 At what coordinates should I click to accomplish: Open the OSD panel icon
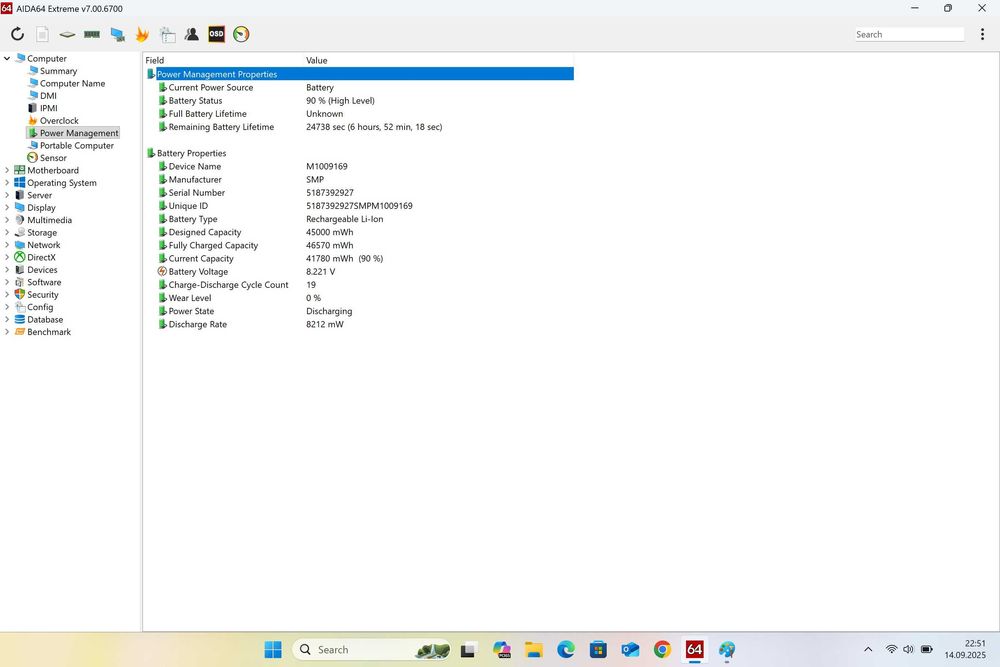tap(216, 34)
